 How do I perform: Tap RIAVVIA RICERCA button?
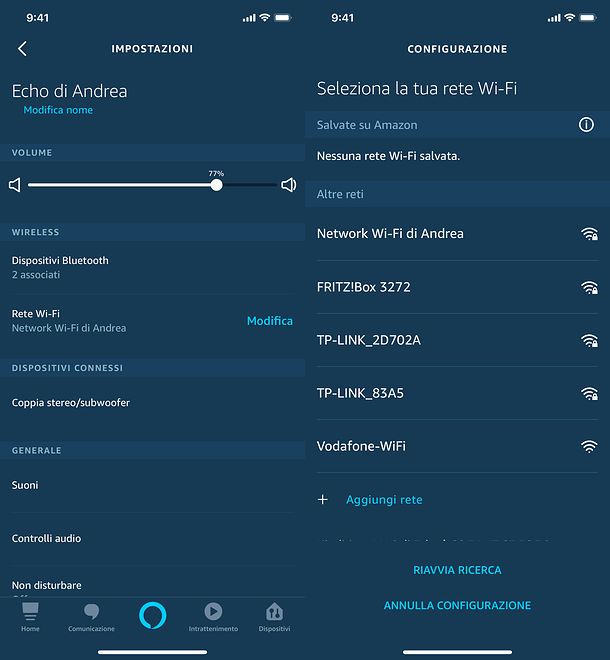tap(457, 570)
